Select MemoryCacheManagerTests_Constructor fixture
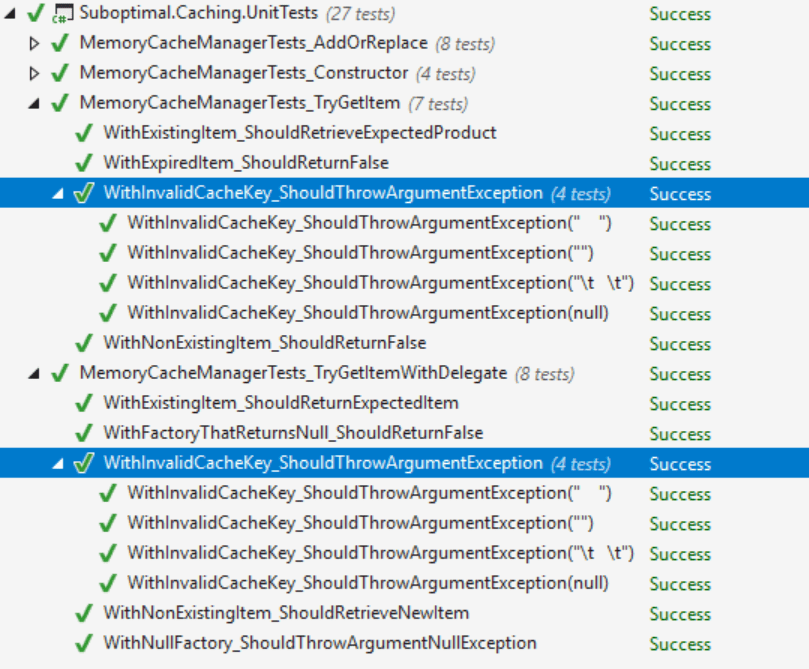The width and height of the screenshot is (809, 669). (244, 73)
